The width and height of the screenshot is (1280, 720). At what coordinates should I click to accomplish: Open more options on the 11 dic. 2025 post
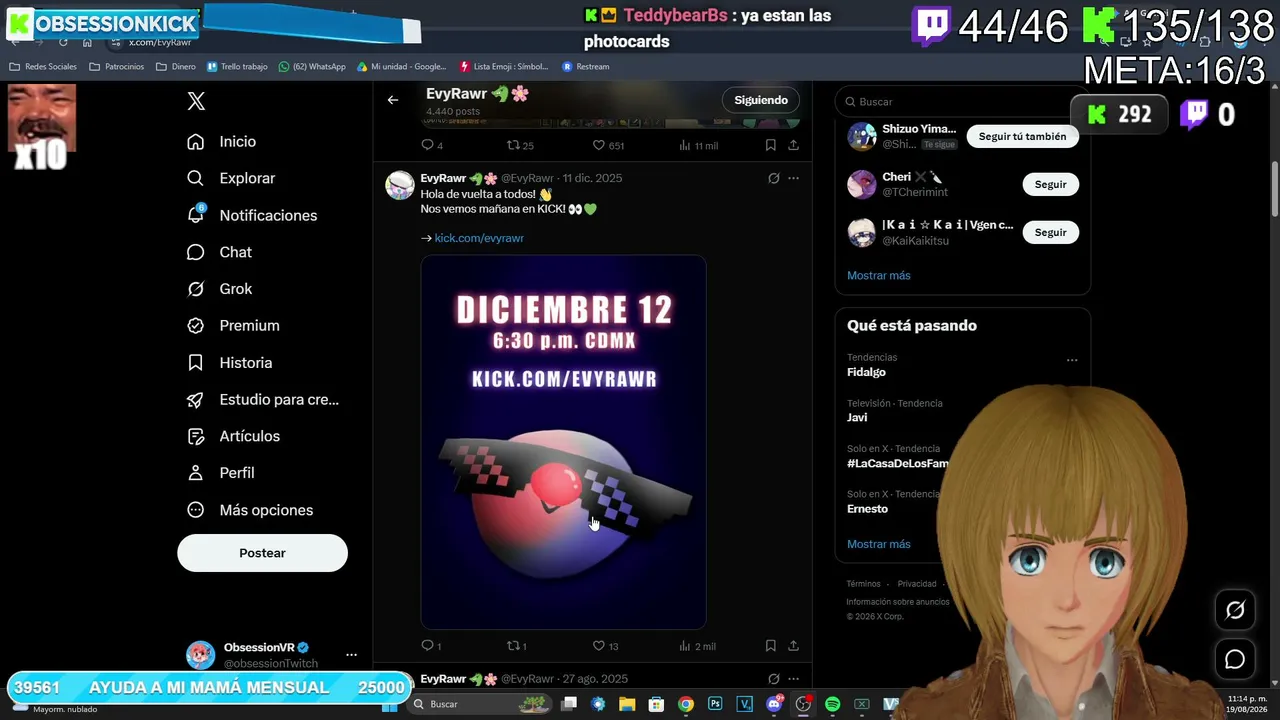[x=793, y=178]
